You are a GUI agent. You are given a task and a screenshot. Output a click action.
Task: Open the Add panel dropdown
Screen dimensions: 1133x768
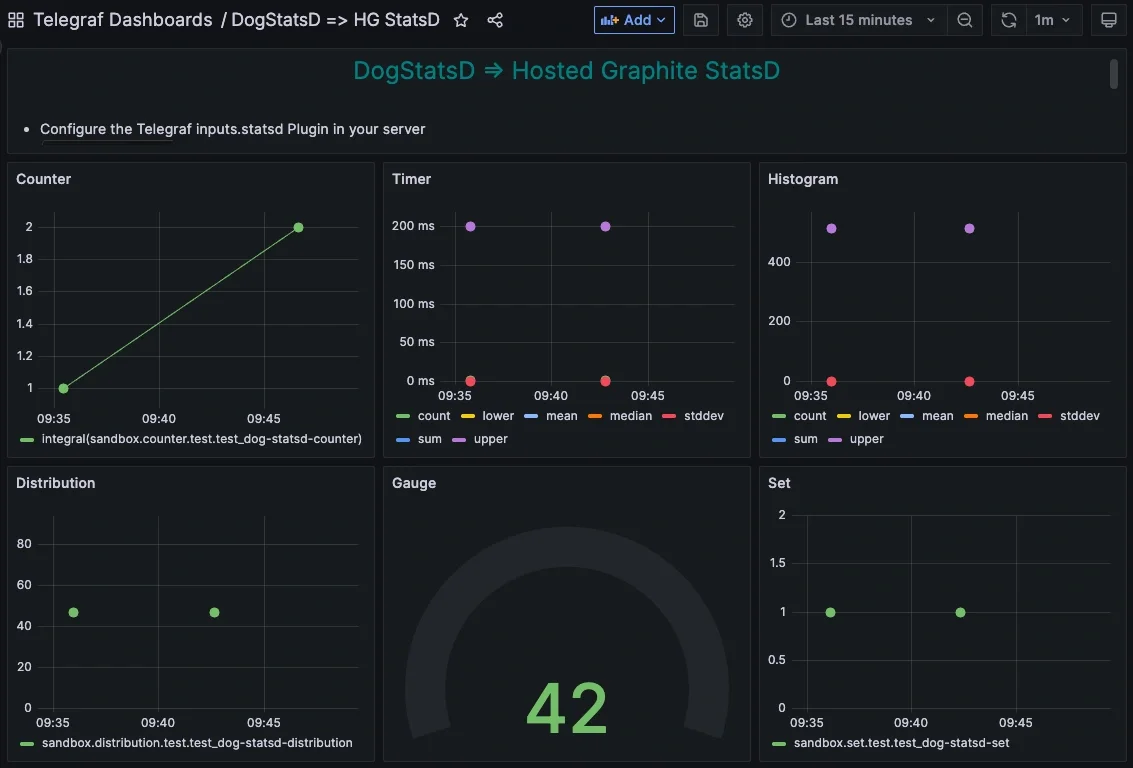pos(634,19)
